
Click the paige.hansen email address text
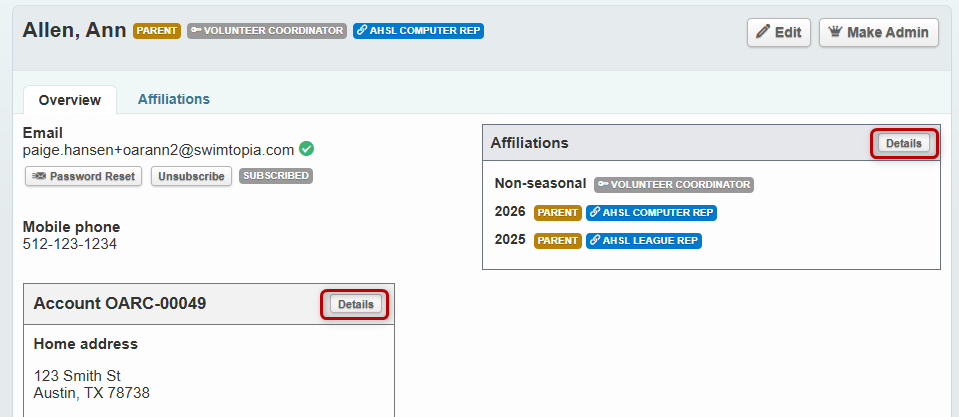158,150
